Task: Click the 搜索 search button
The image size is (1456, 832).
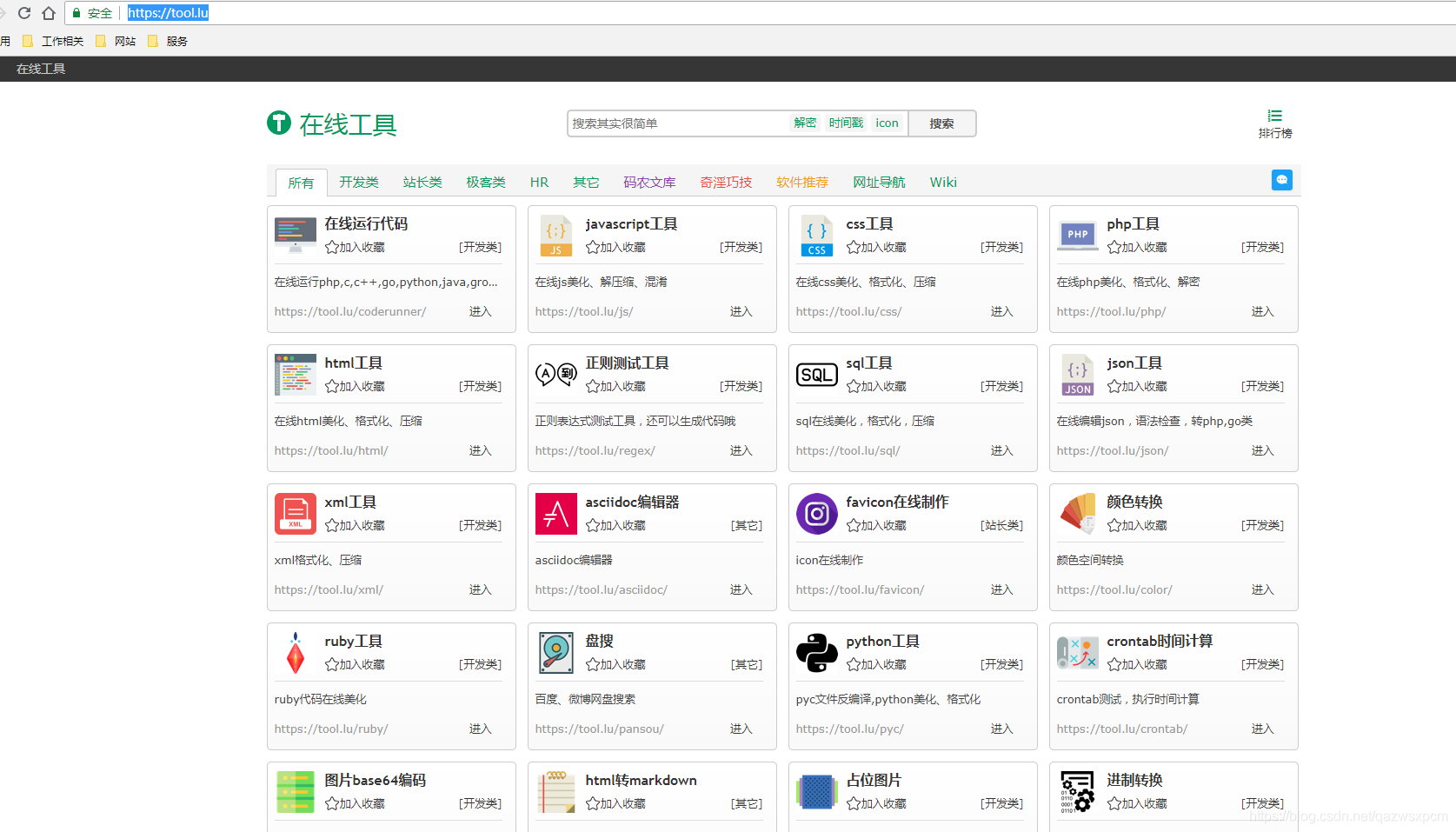Action: click(x=942, y=123)
